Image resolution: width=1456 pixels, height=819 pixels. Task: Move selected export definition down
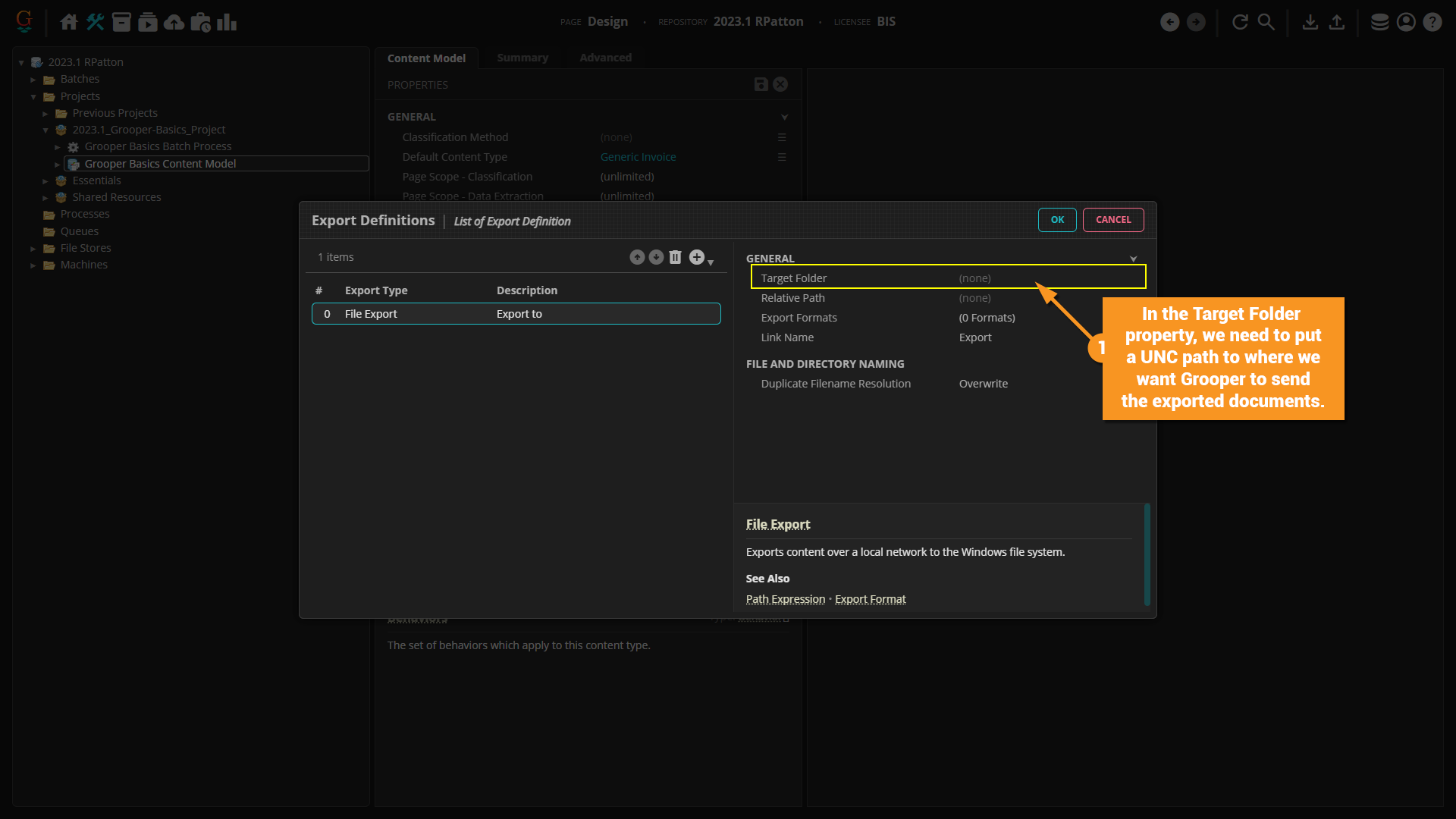[656, 258]
